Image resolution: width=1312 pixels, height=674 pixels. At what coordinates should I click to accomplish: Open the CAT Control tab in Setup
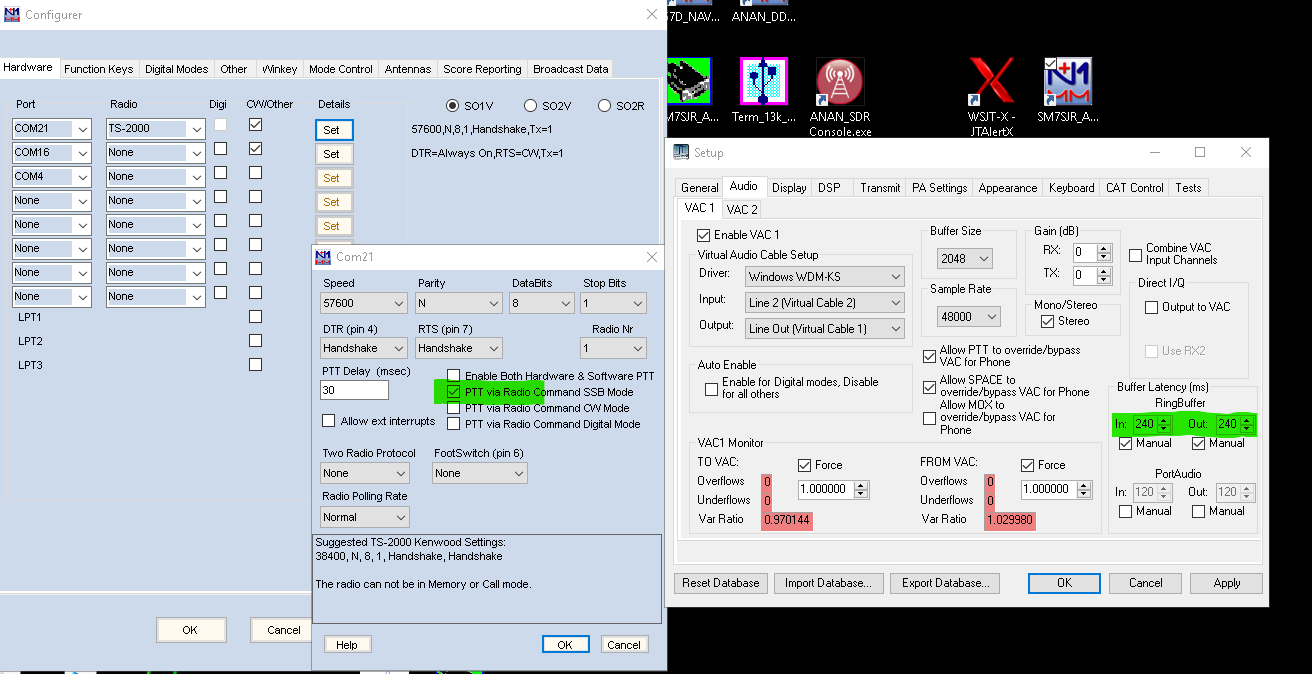click(x=1134, y=187)
